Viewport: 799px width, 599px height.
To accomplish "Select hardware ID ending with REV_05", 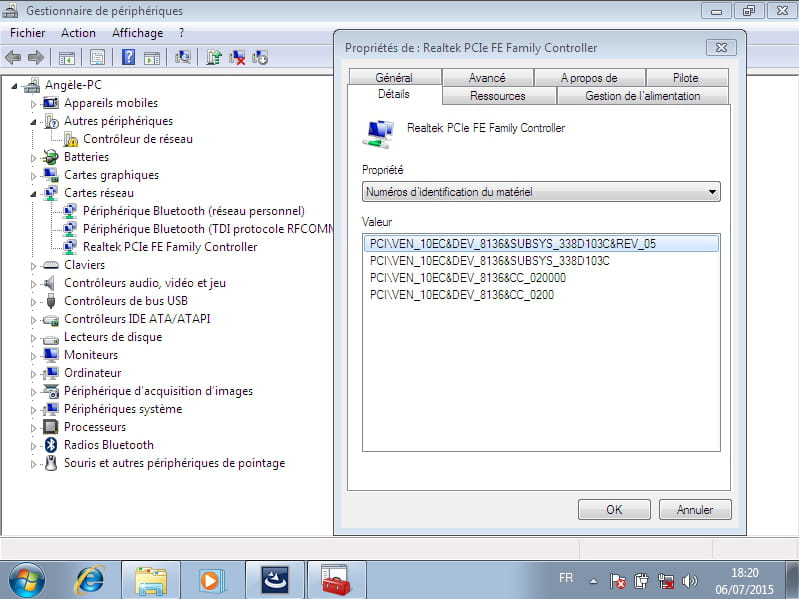I will pyautogui.click(x=541, y=243).
